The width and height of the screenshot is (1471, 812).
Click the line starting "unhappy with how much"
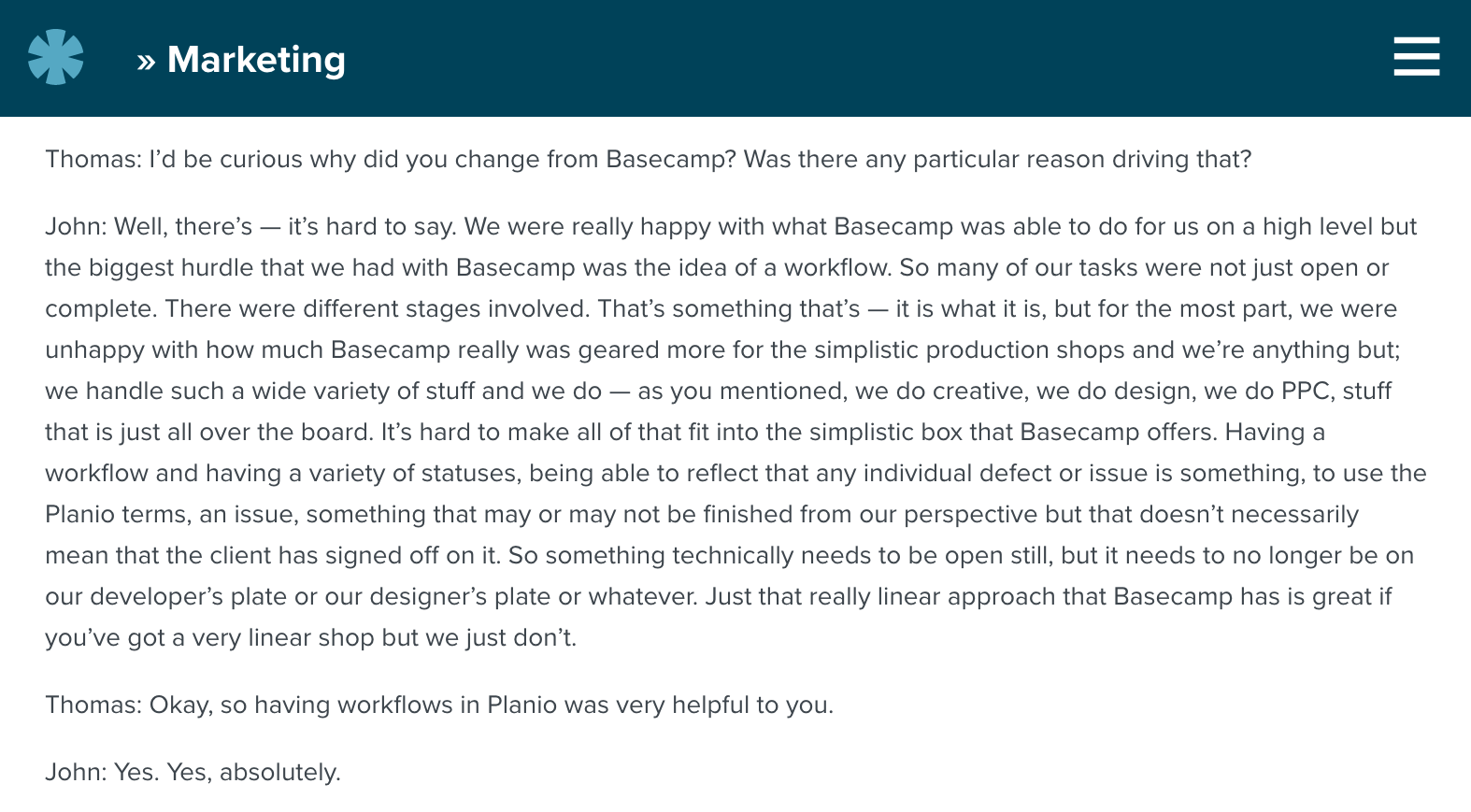click(722, 349)
